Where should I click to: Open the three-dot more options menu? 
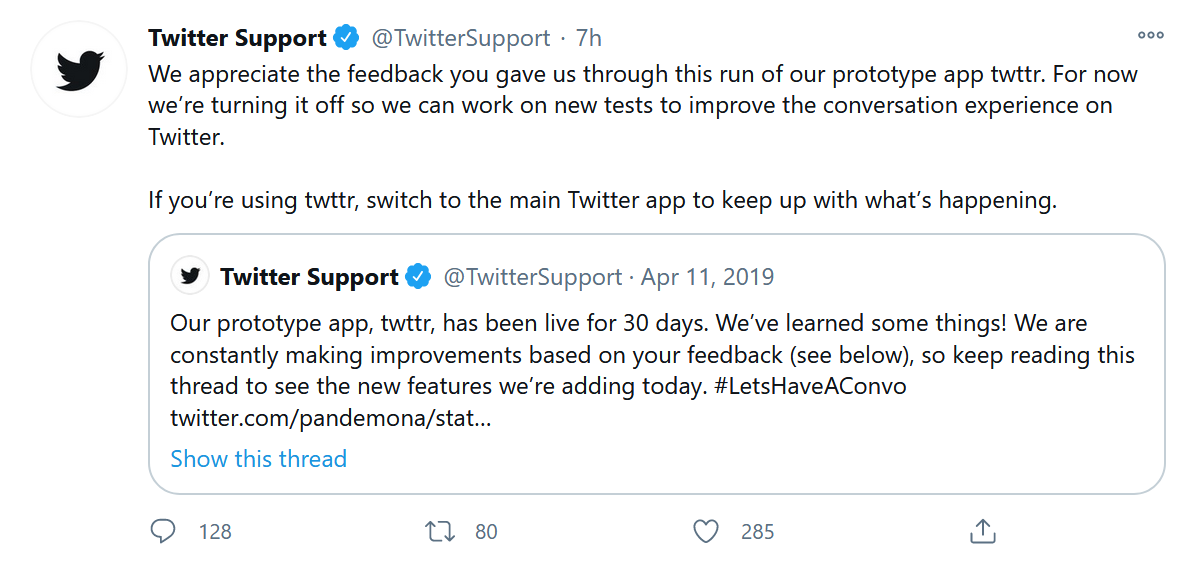click(1150, 36)
